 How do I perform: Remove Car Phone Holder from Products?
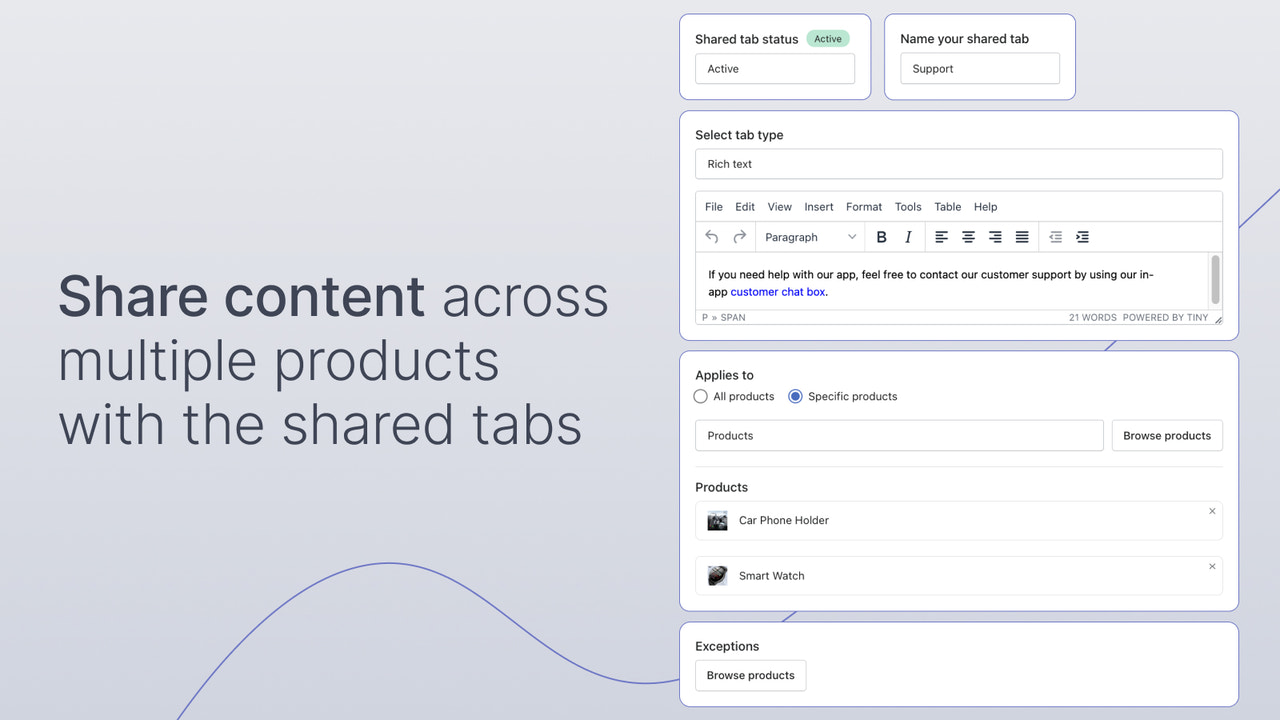(x=1212, y=510)
